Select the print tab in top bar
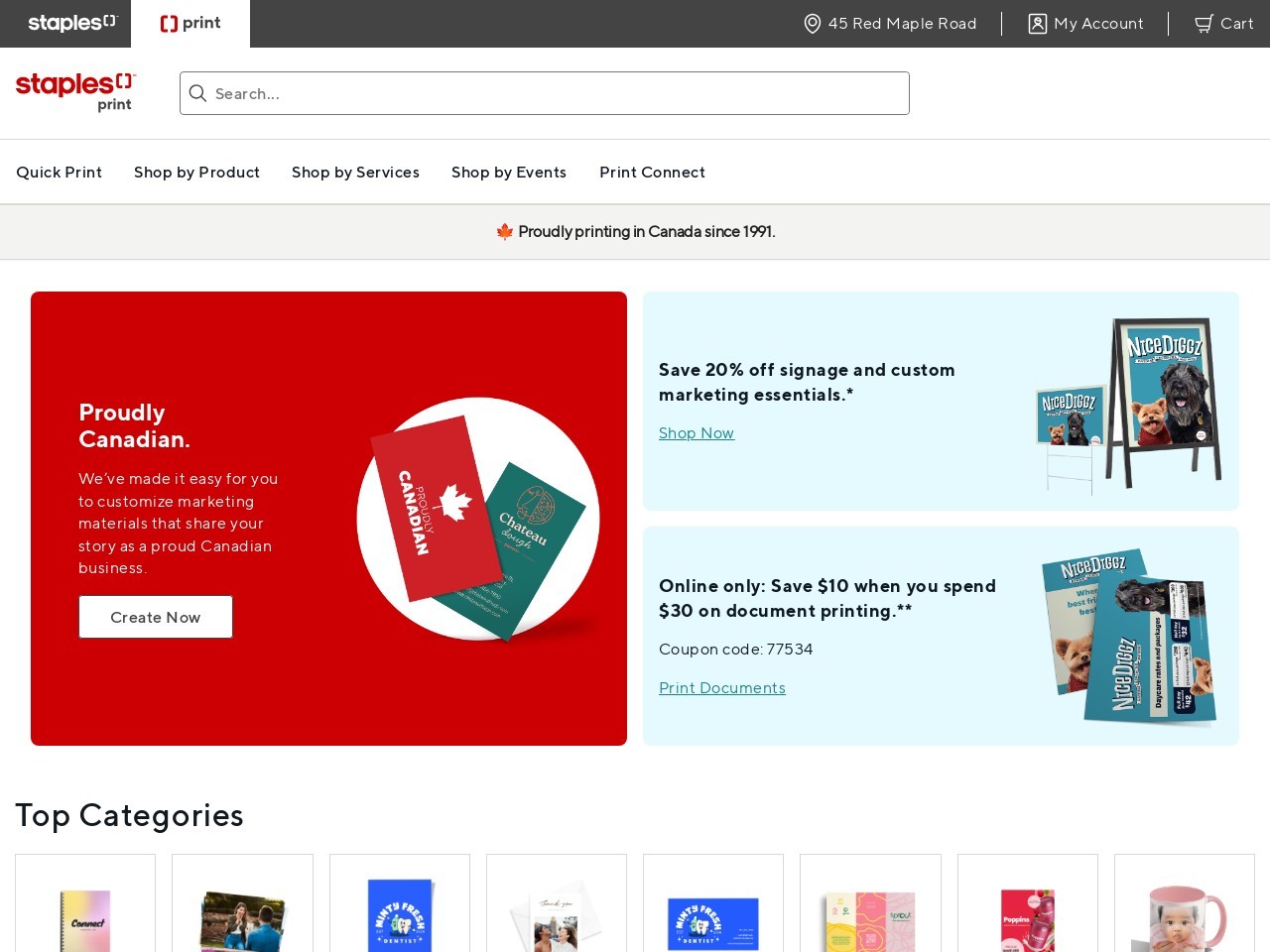The width and height of the screenshot is (1270, 952). (x=190, y=23)
